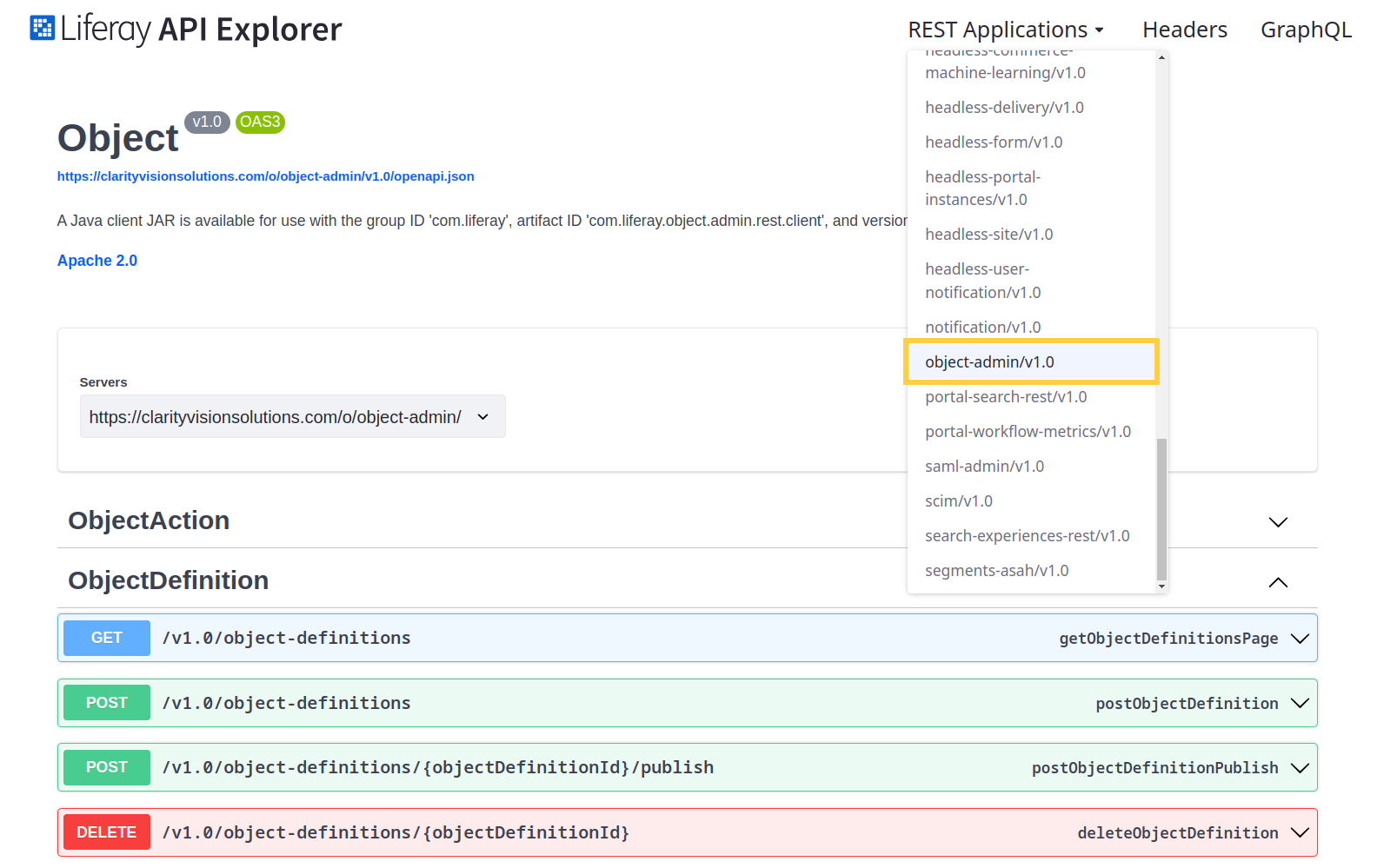Click the OAS3 badge
The height and width of the screenshot is (868, 1377).
click(260, 123)
